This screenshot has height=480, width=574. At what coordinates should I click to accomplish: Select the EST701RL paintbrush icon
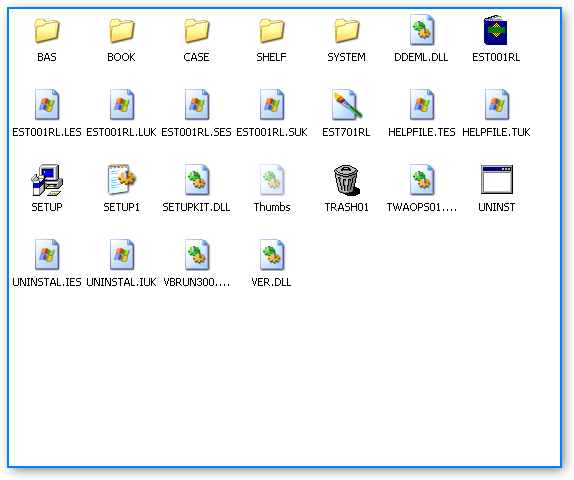pos(347,105)
